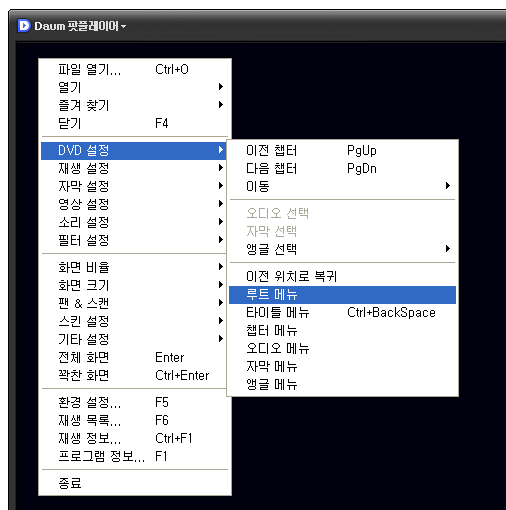Choose 이전 위치로 복귀
This screenshot has height=510, width=506.
click(x=342, y=277)
